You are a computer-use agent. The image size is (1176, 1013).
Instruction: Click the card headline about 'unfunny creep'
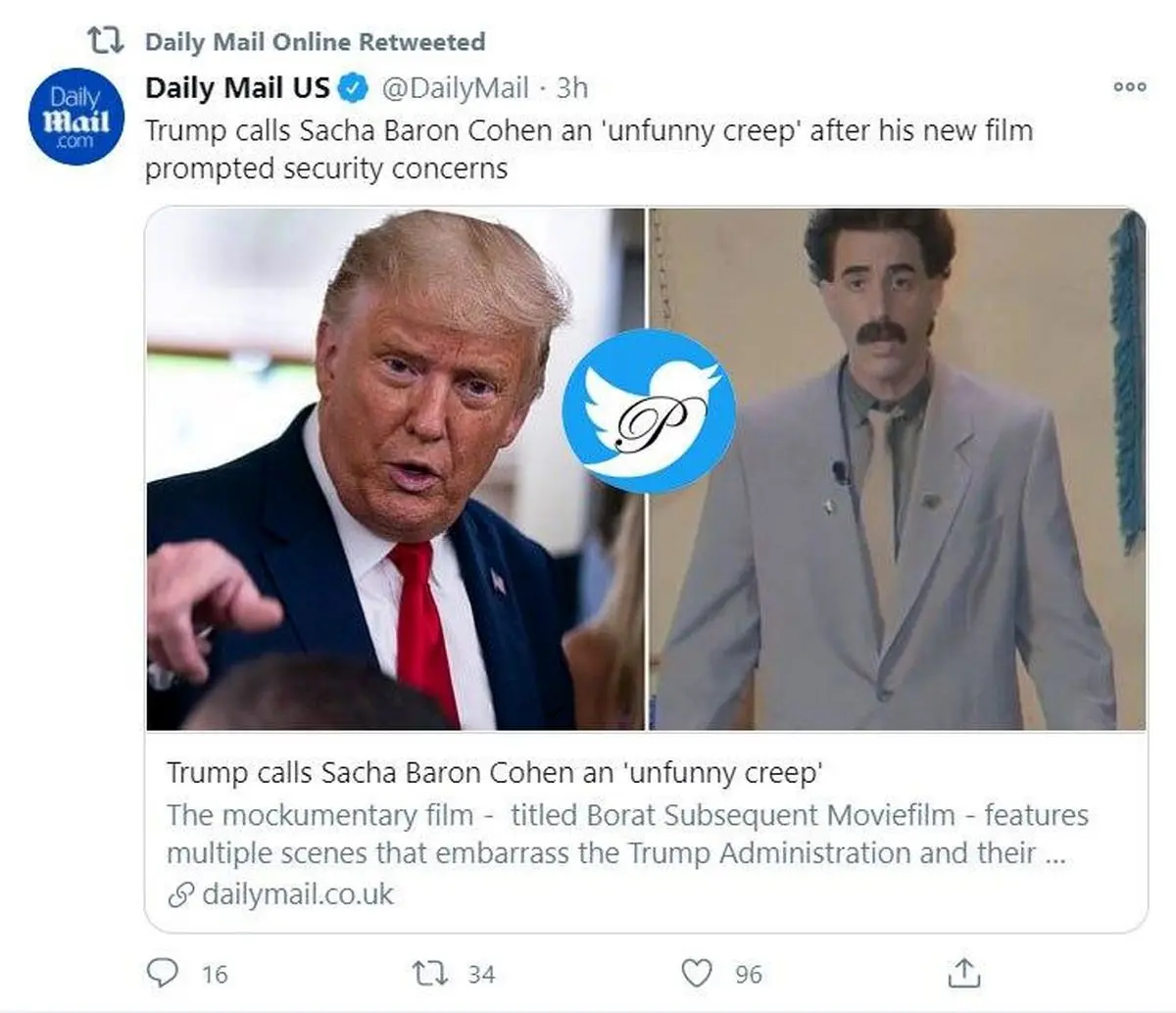click(494, 773)
